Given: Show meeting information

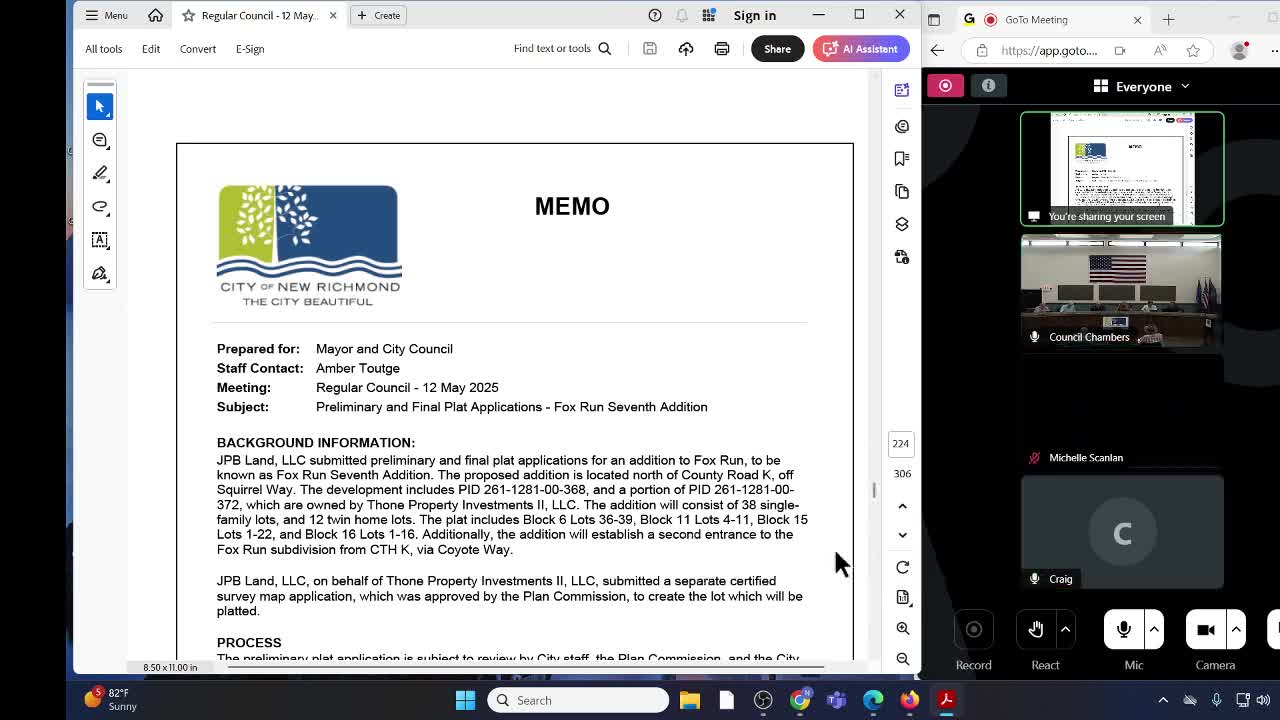Looking at the screenshot, I should point(988,86).
